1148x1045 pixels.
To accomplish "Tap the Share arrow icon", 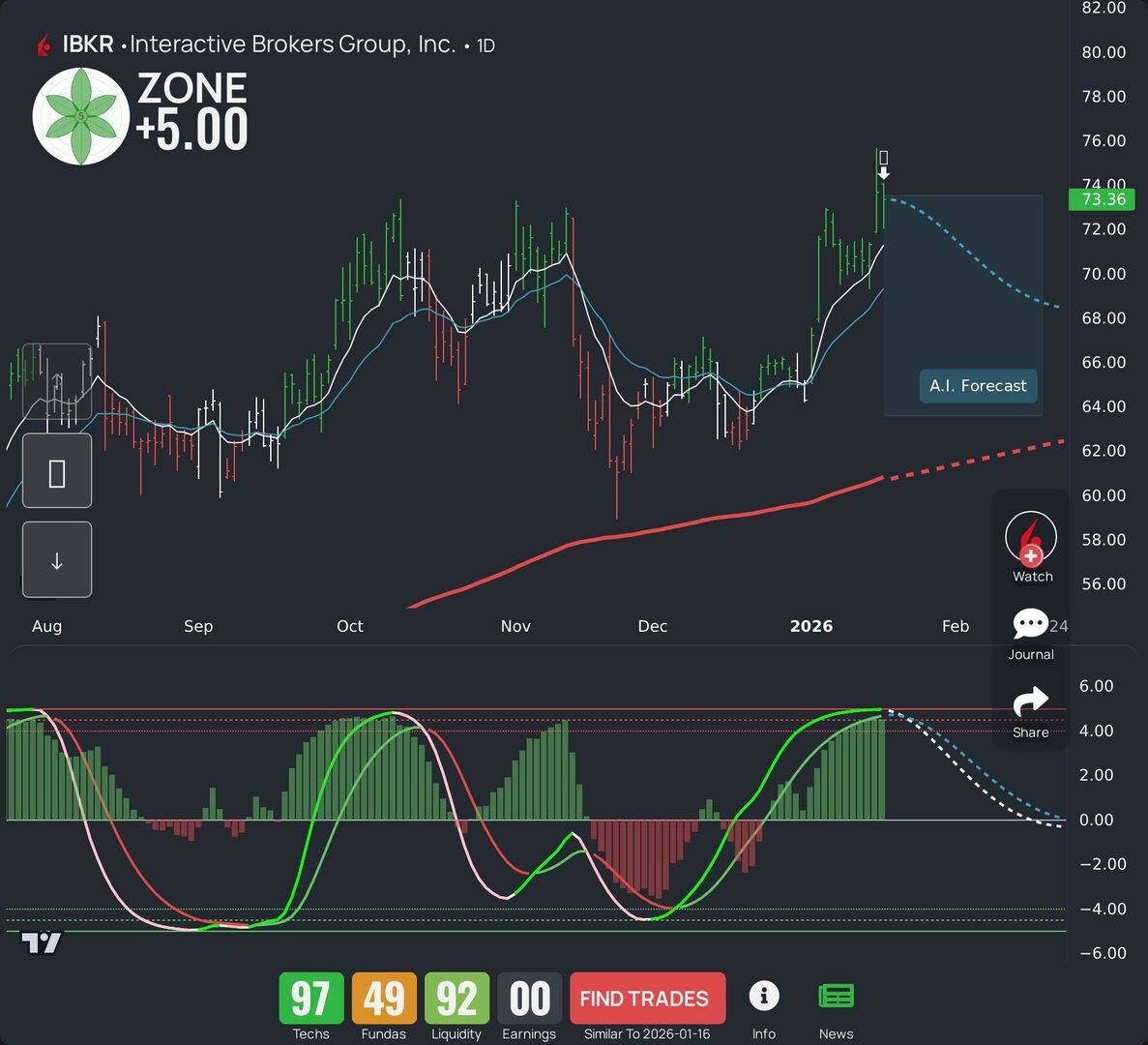I will pos(1030,702).
